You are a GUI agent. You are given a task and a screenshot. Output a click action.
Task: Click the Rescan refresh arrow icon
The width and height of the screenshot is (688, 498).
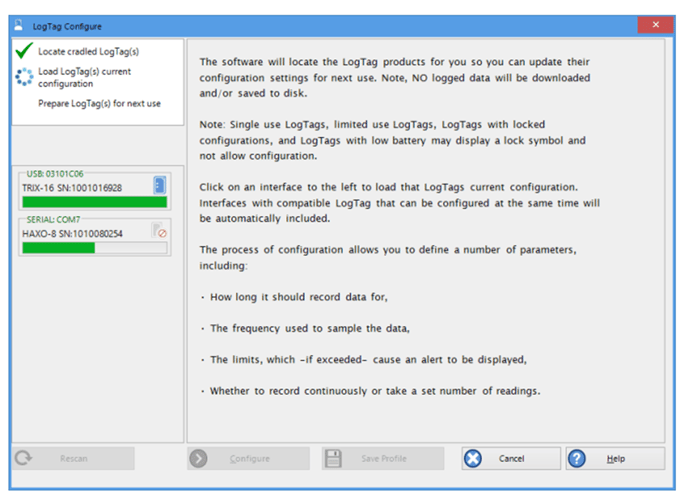(23, 459)
